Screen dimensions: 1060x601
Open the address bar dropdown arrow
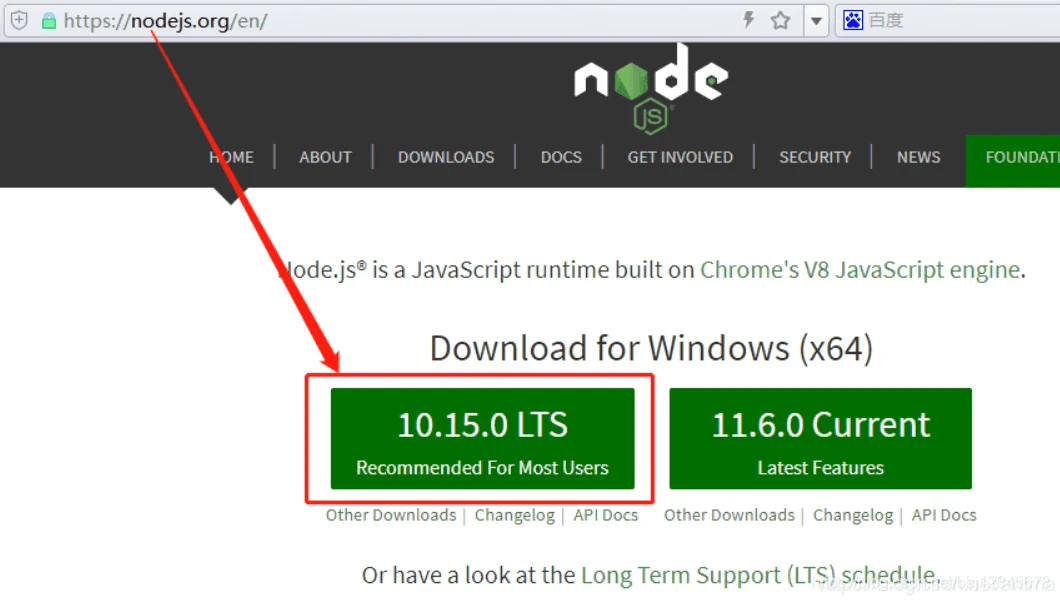pyautogui.click(x=816, y=21)
